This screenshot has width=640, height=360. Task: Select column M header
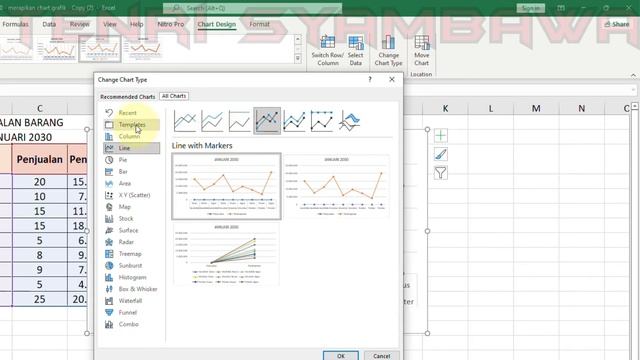[536, 109]
